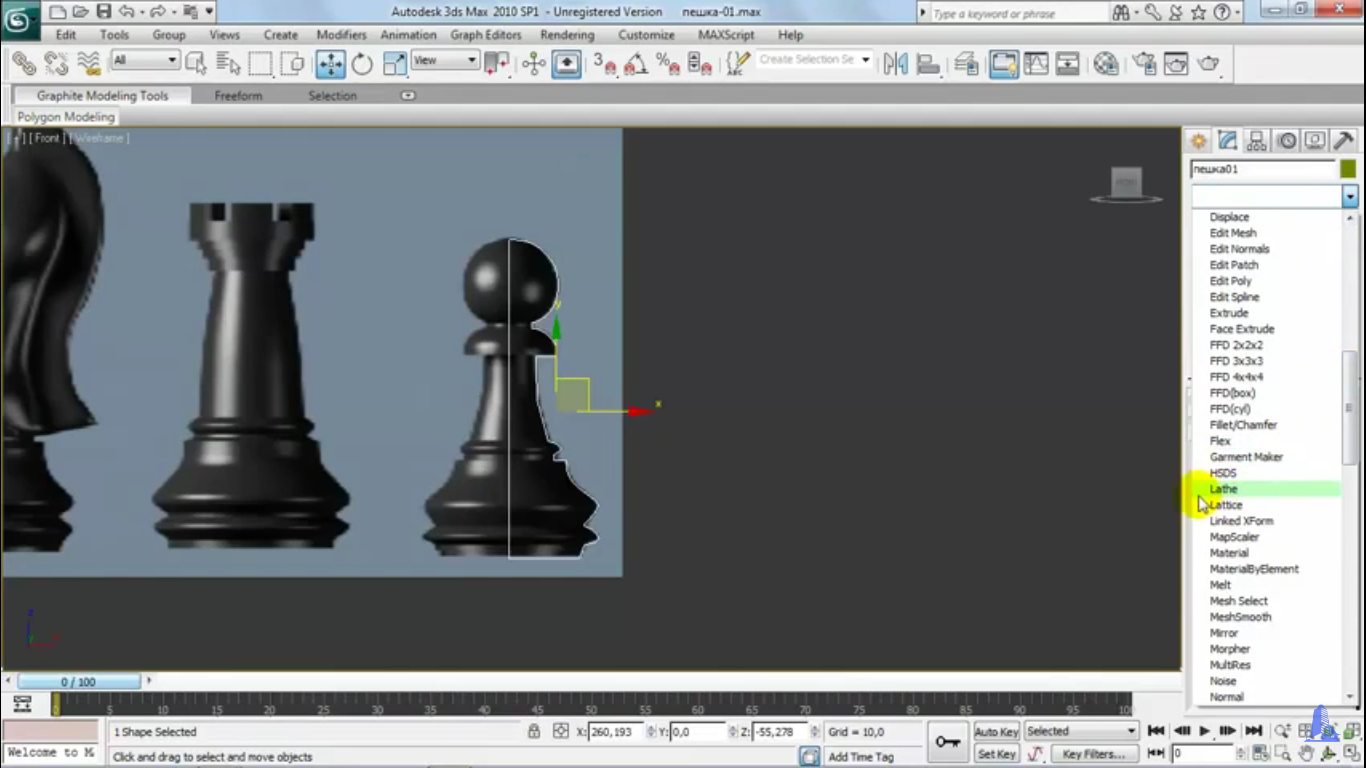Open the Utilities panel hammer icon
Screen dimensions: 1366x768
pos(1344,141)
